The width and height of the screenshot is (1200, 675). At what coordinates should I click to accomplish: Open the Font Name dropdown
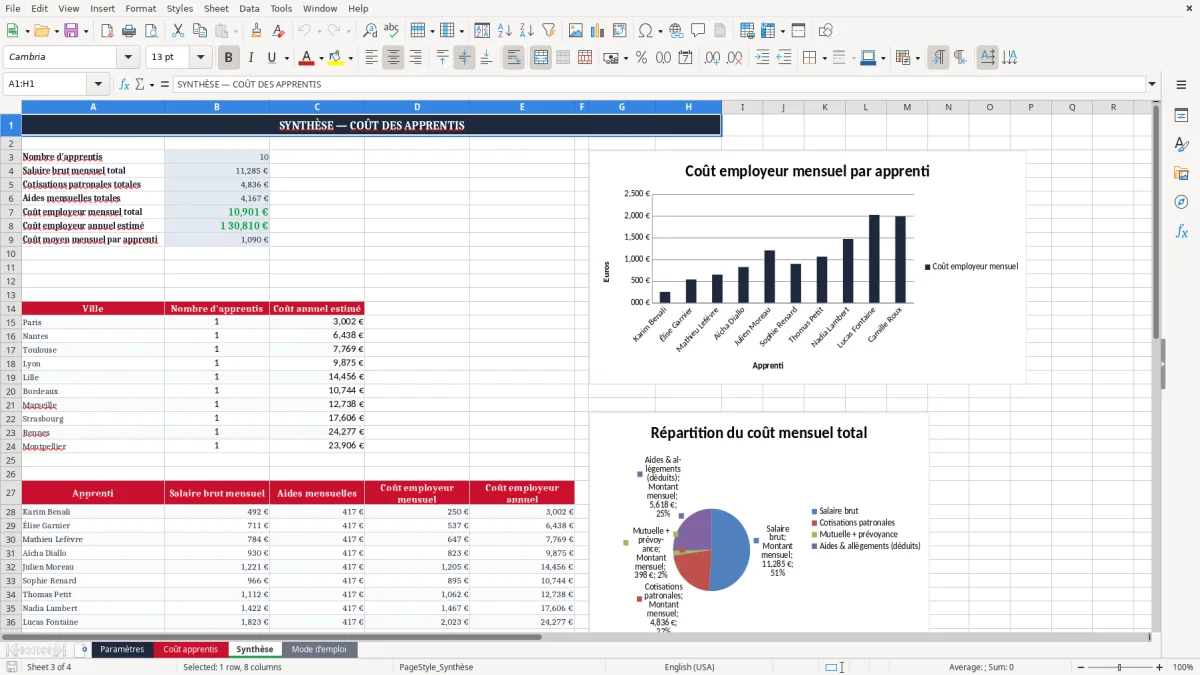pos(127,58)
